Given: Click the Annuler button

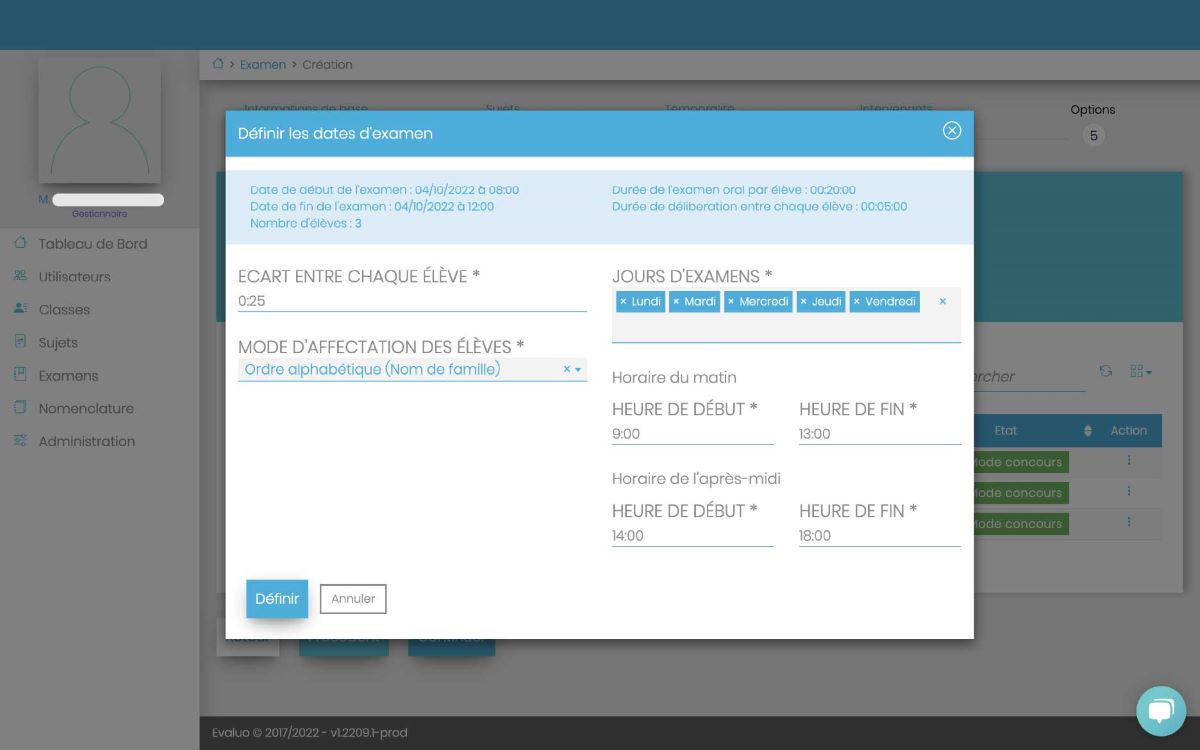Looking at the screenshot, I should pyautogui.click(x=353, y=599).
